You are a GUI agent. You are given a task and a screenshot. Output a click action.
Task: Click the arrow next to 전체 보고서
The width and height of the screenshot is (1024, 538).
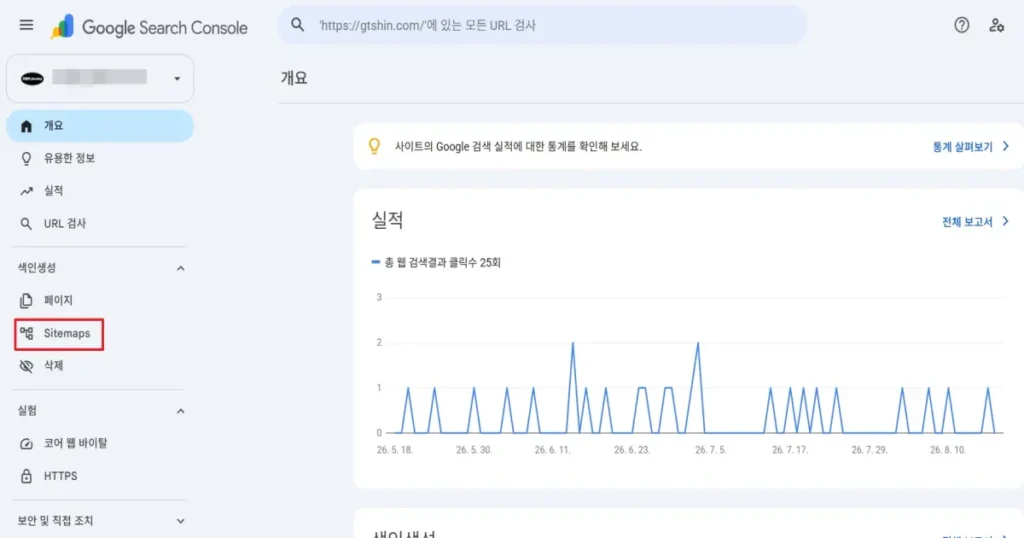pos(1006,221)
